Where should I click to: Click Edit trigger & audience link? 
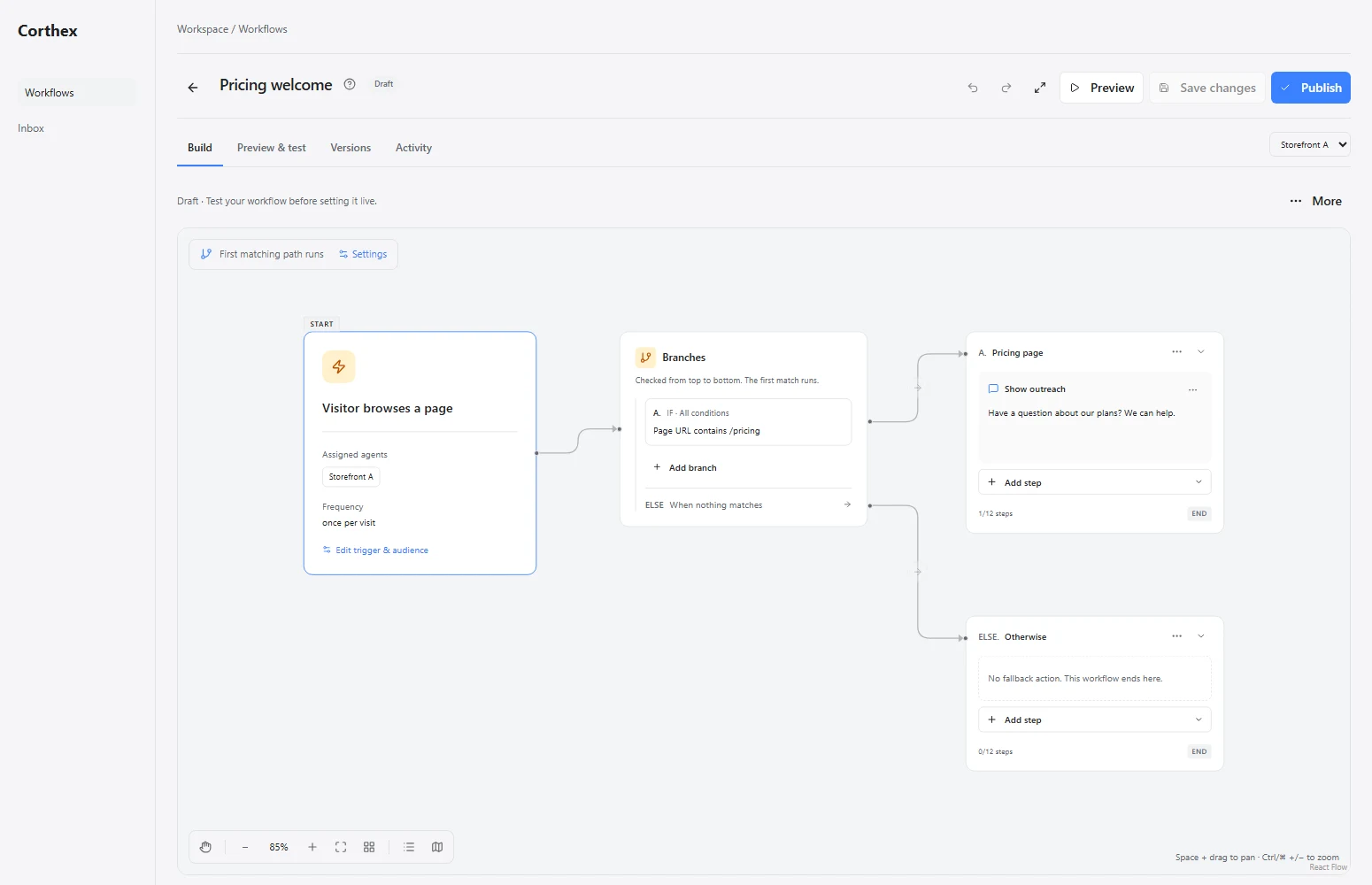click(x=375, y=550)
